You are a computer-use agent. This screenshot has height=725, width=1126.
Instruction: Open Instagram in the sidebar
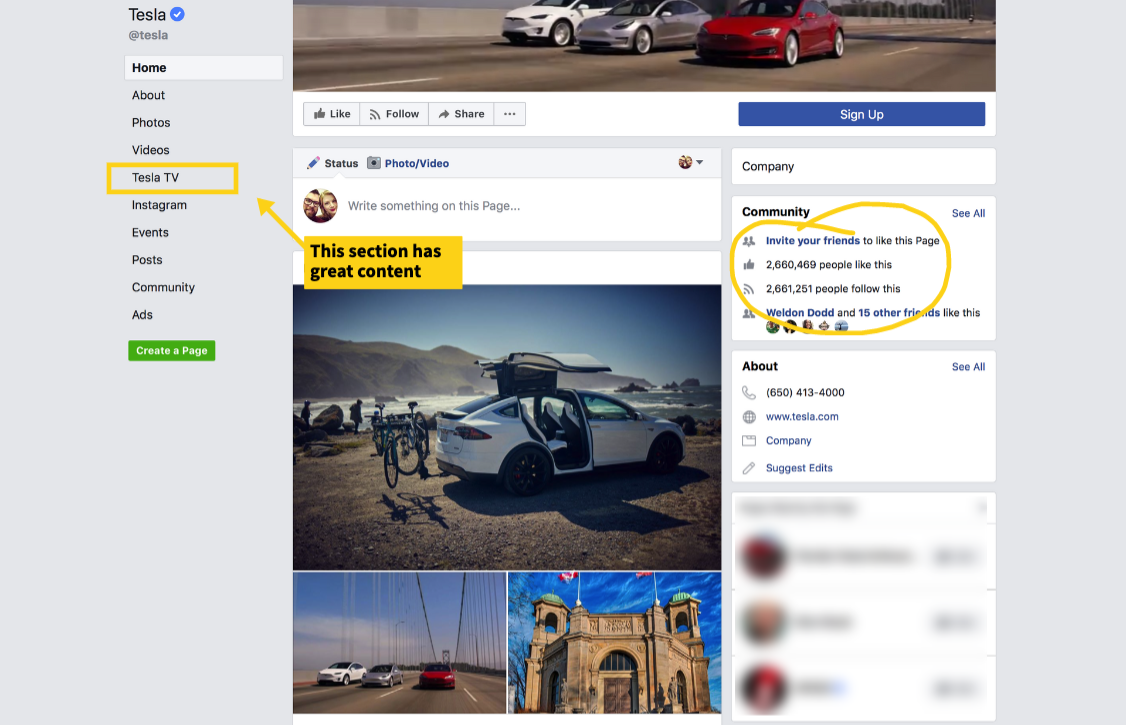coord(159,205)
